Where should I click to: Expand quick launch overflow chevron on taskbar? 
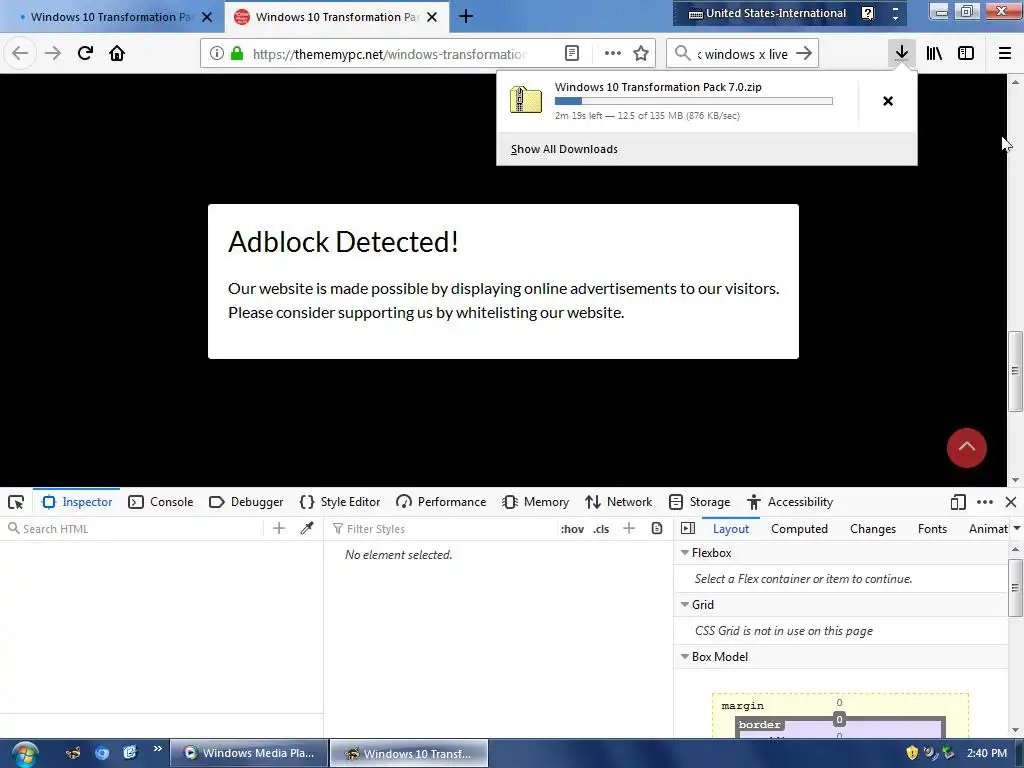[157, 749]
